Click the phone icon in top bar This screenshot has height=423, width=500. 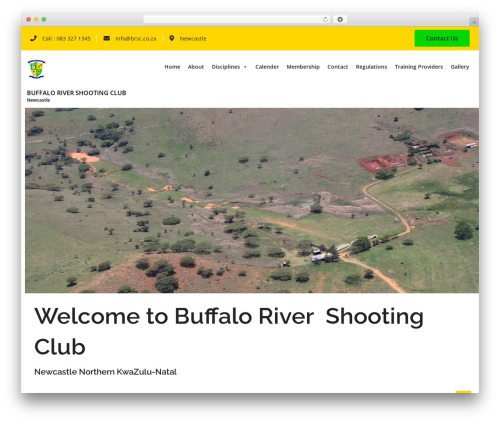click(x=33, y=38)
